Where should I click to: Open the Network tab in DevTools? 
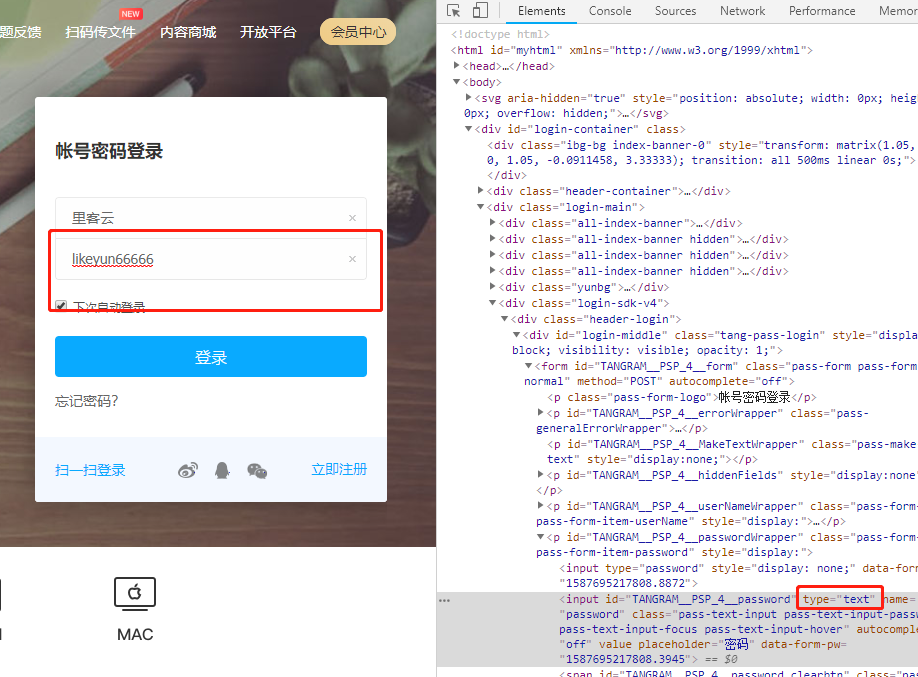[742, 11]
